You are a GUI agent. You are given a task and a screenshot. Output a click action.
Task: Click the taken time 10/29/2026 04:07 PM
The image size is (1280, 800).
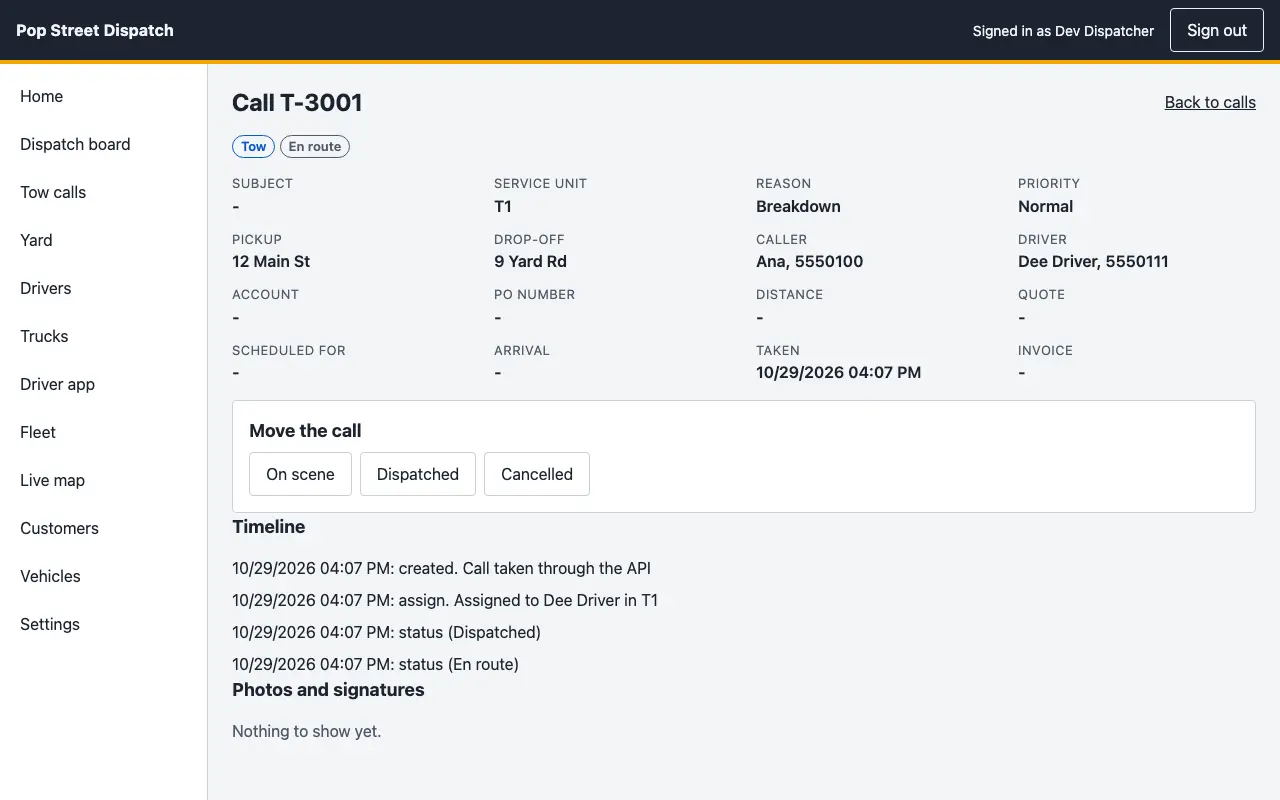tap(838, 372)
